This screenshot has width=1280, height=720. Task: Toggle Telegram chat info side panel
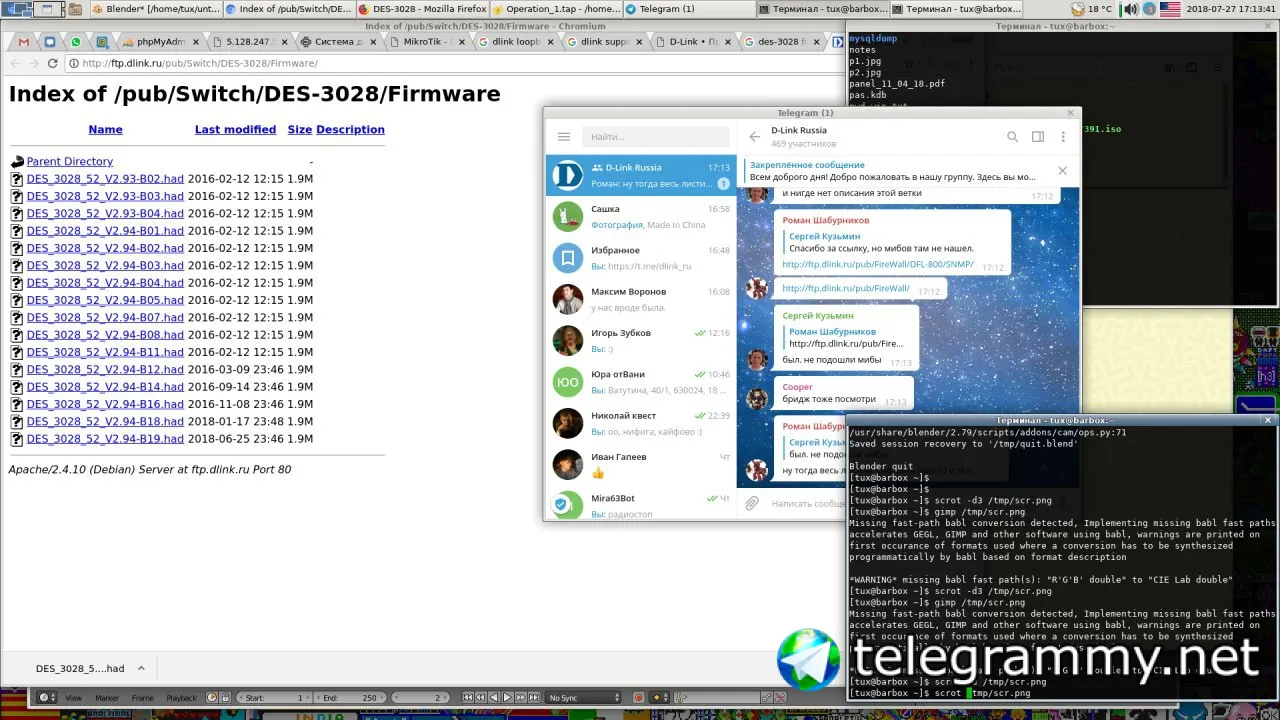click(1038, 137)
